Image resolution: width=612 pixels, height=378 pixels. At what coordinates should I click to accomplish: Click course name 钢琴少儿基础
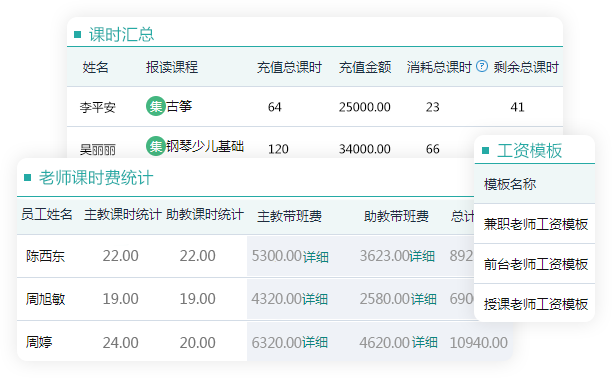(205, 146)
